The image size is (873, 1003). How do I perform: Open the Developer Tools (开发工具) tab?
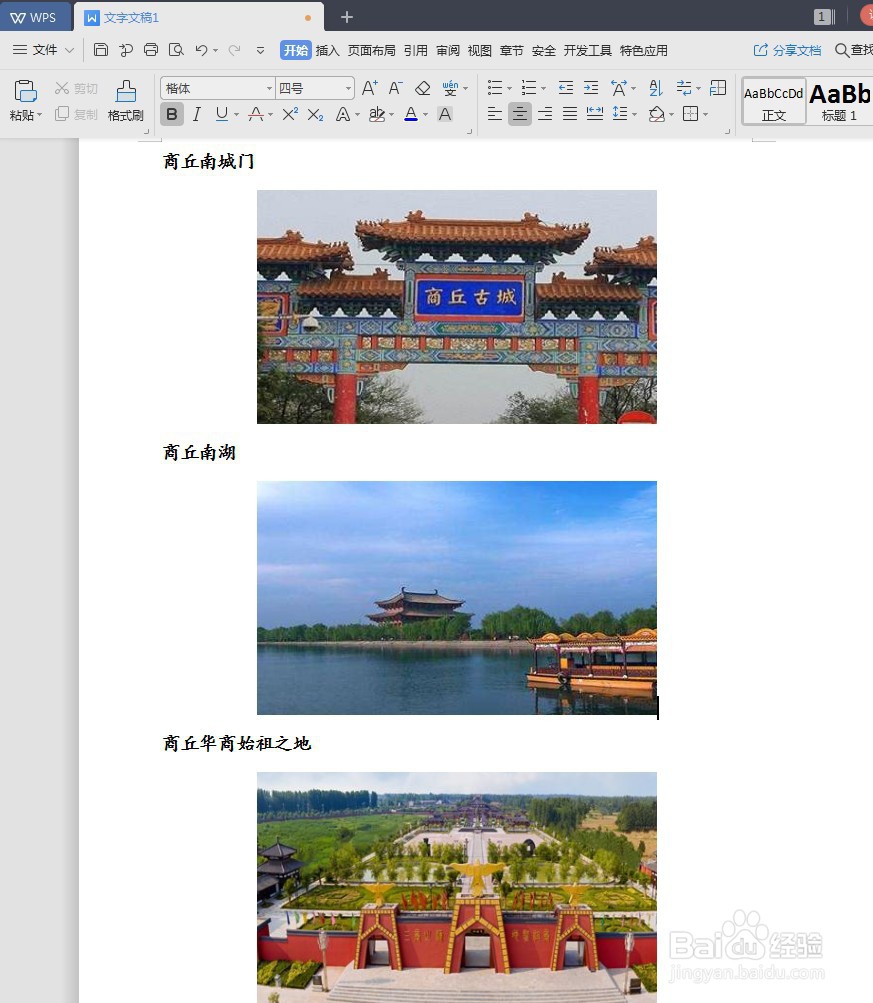point(588,51)
